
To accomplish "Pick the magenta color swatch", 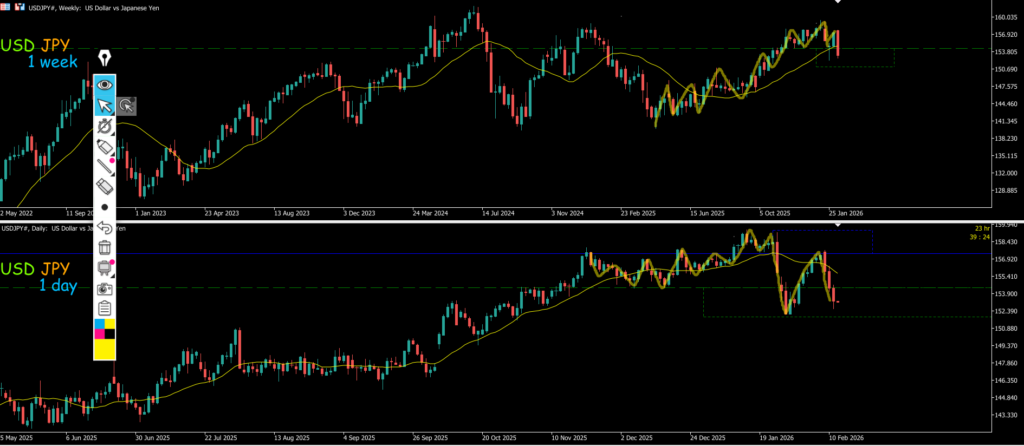I will [98, 335].
